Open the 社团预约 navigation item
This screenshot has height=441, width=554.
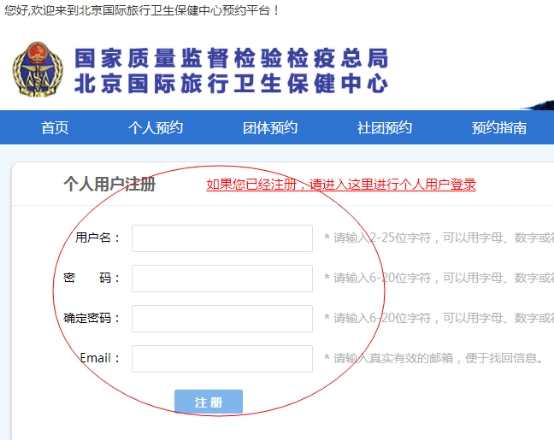tap(384, 128)
